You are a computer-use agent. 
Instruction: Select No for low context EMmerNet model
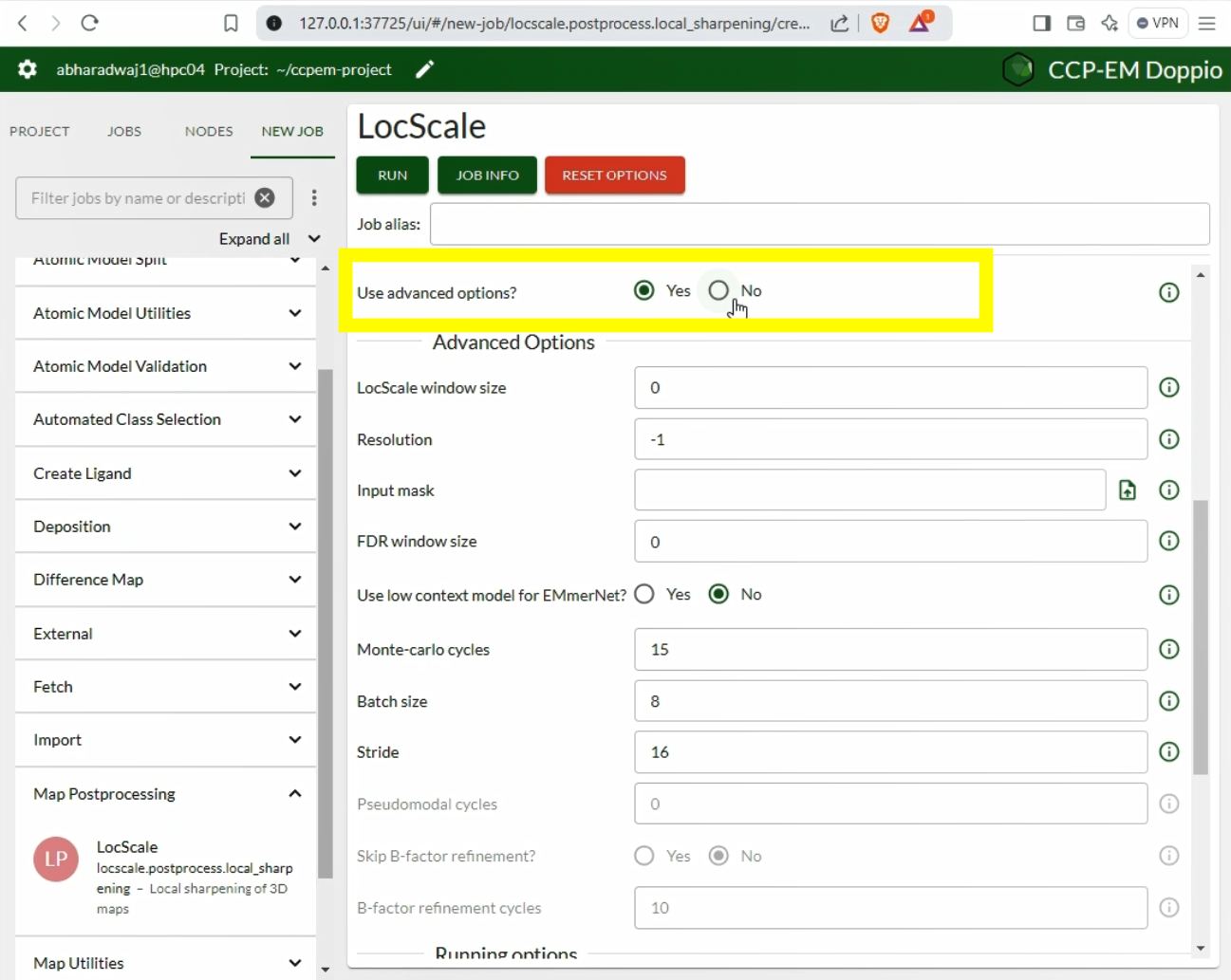pyautogui.click(x=718, y=594)
